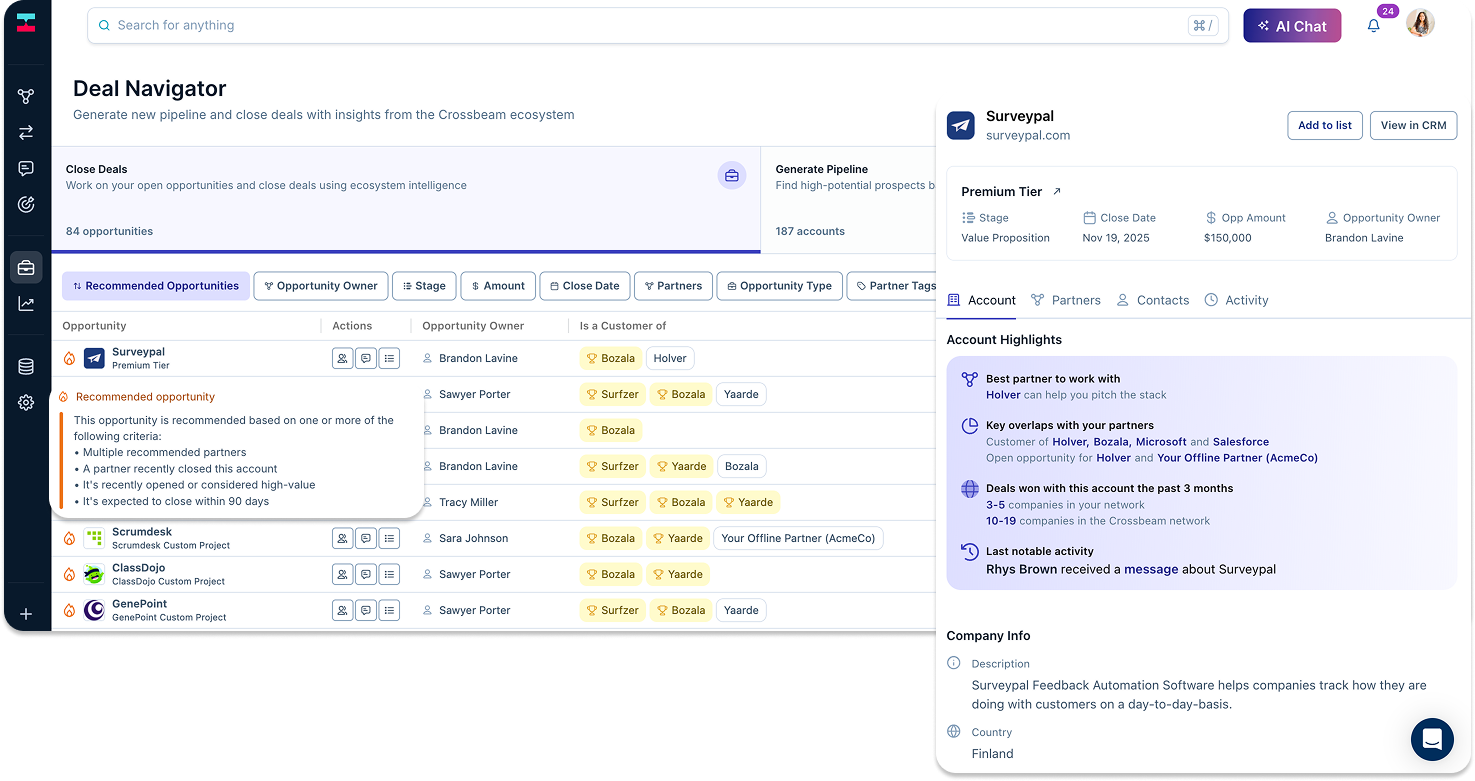Click the Add to list button

click(1324, 125)
